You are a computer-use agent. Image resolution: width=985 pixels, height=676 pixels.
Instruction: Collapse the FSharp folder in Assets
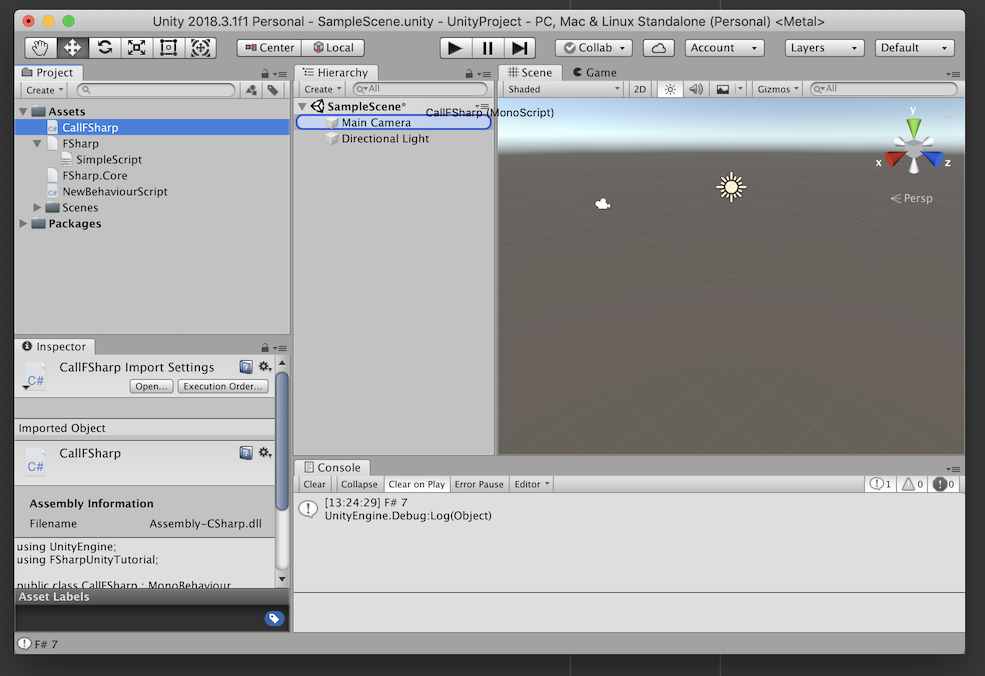[x=37, y=143]
